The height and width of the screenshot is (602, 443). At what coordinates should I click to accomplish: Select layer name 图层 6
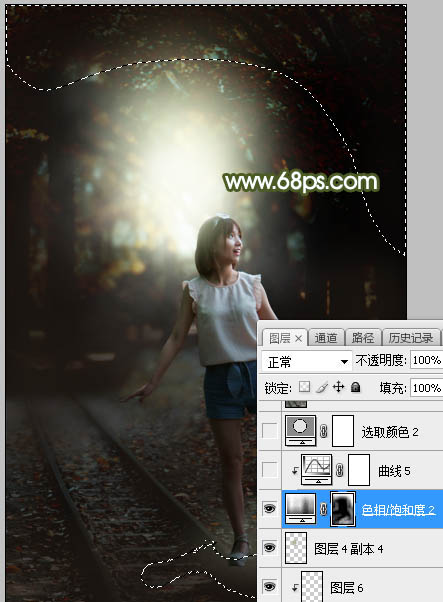coord(346,588)
